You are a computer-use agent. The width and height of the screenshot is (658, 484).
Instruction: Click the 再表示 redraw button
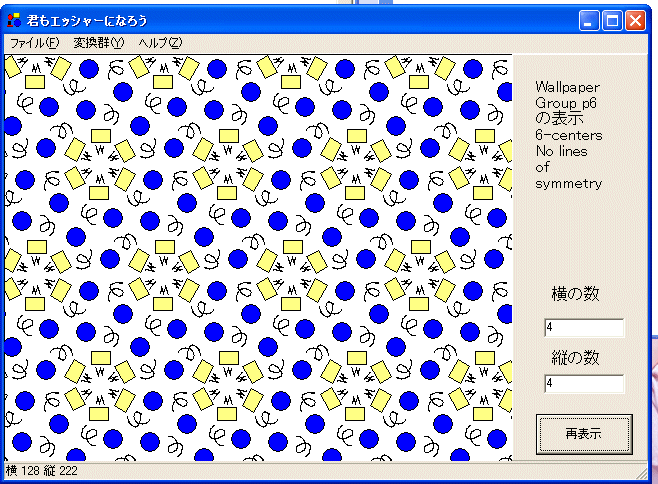pos(584,434)
